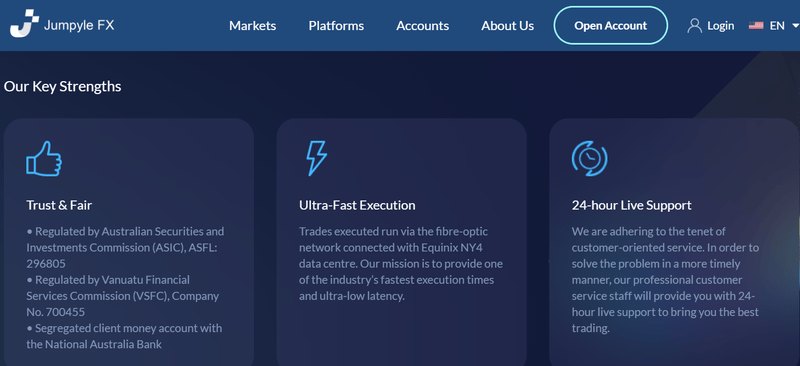Click the thumbs-up Trust & Fair icon
The height and width of the screenshot is (366, 800).
click(x=44, y=159)
